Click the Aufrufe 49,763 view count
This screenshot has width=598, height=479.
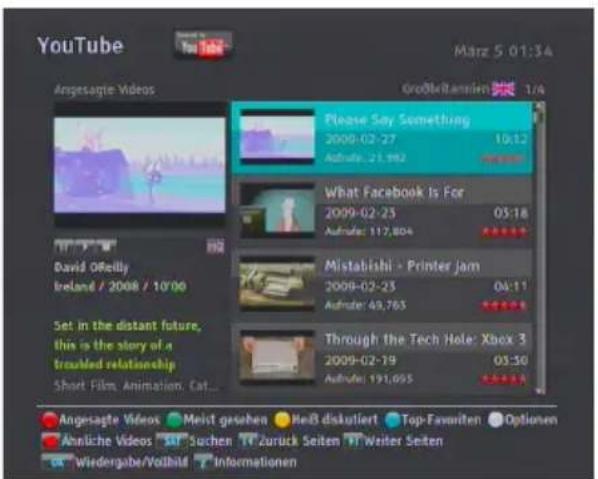tap(365, 305)
